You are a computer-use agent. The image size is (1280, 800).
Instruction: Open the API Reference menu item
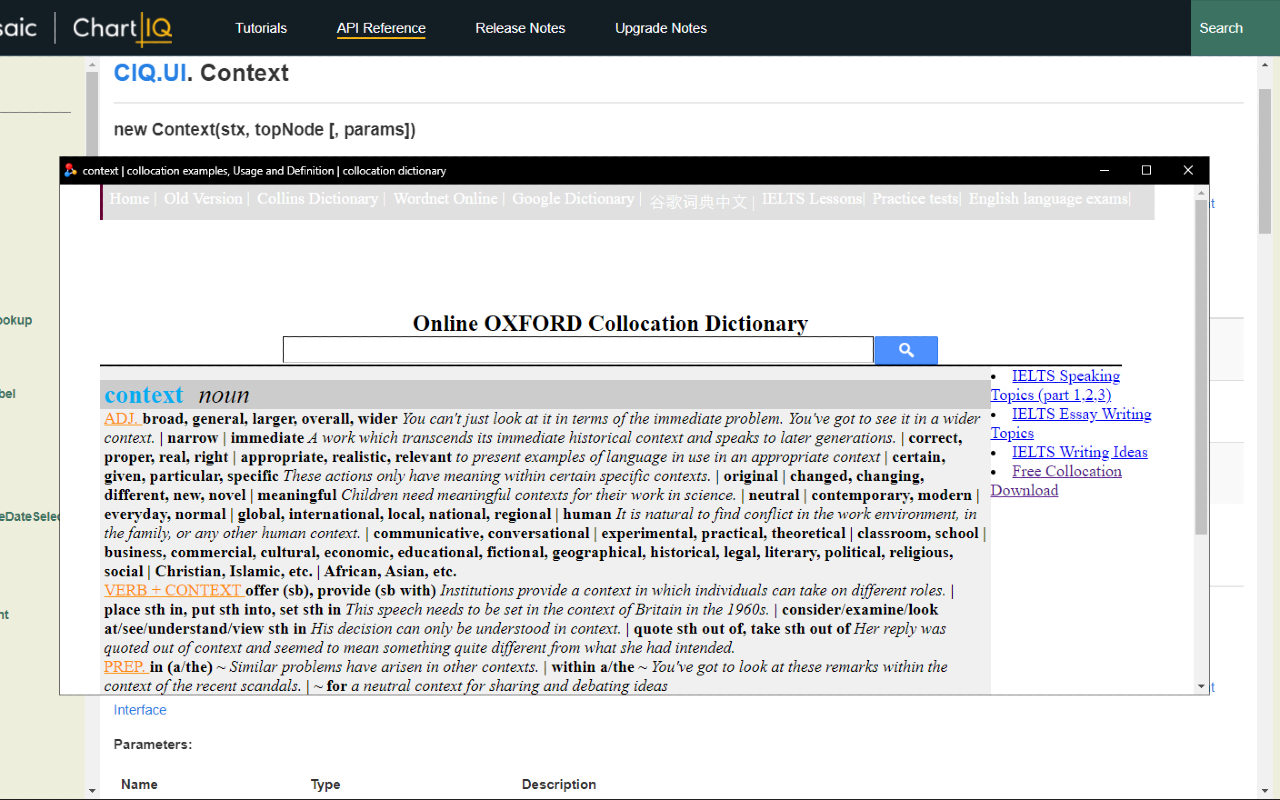(x=381, y=28)
